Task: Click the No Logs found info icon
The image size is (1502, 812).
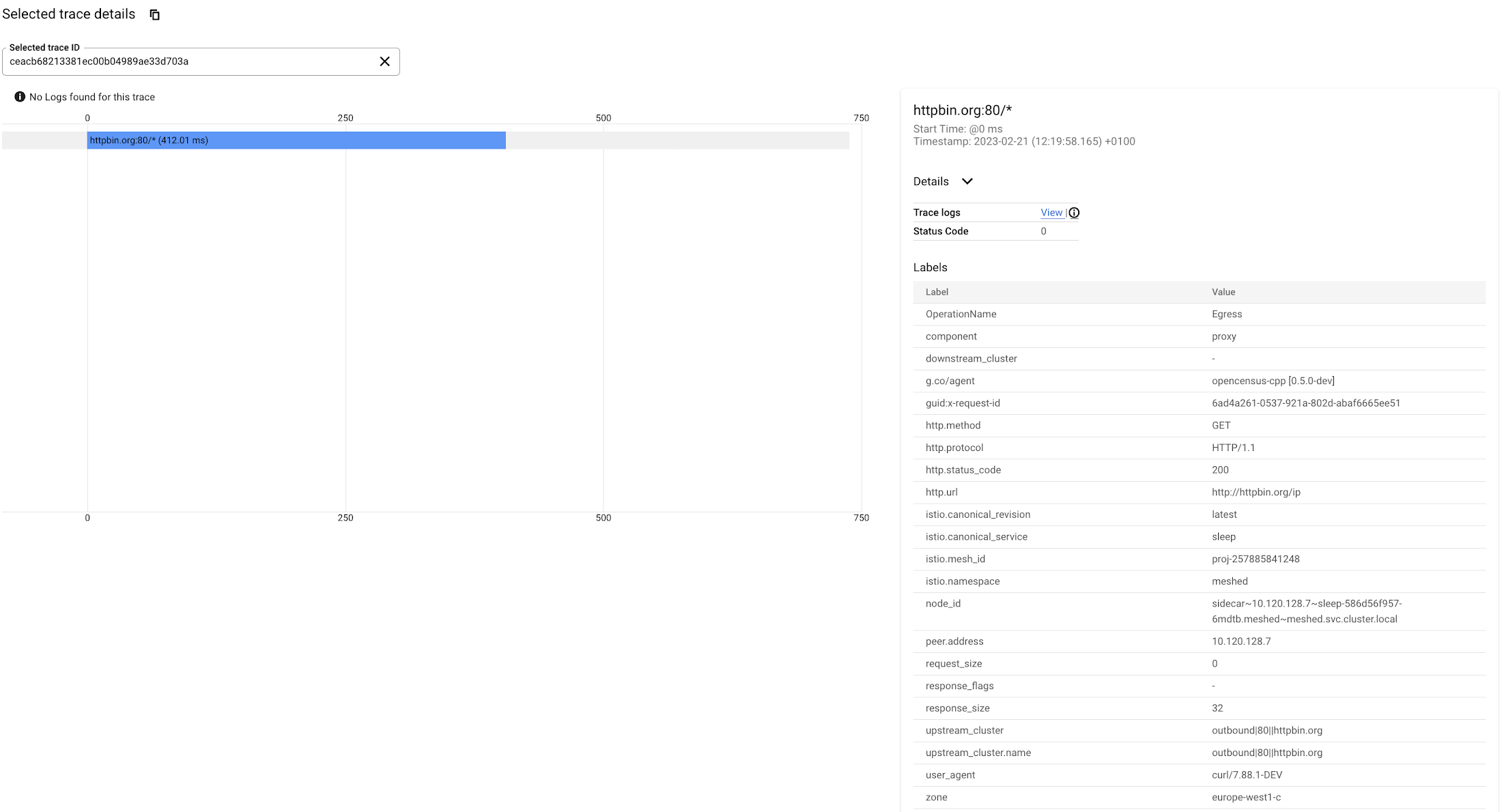Action: pos(20,97)
